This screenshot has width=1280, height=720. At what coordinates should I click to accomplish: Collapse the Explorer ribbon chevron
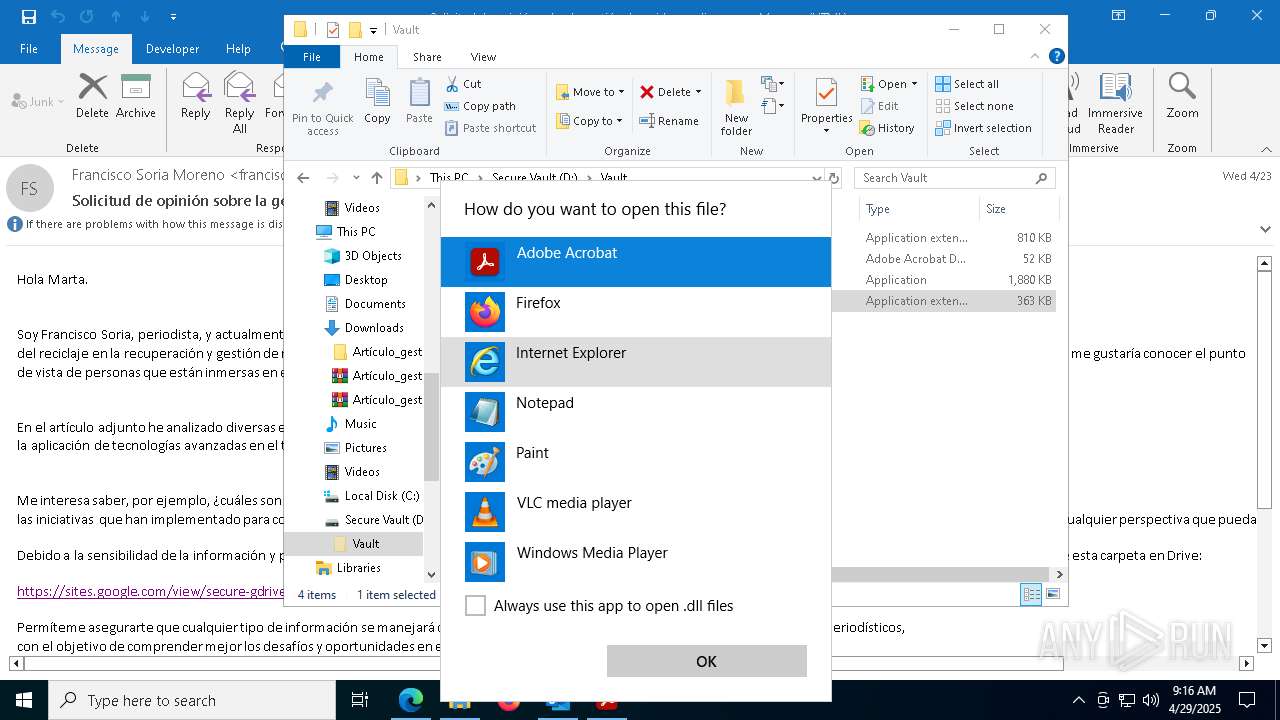click(x=1036, y=56)
